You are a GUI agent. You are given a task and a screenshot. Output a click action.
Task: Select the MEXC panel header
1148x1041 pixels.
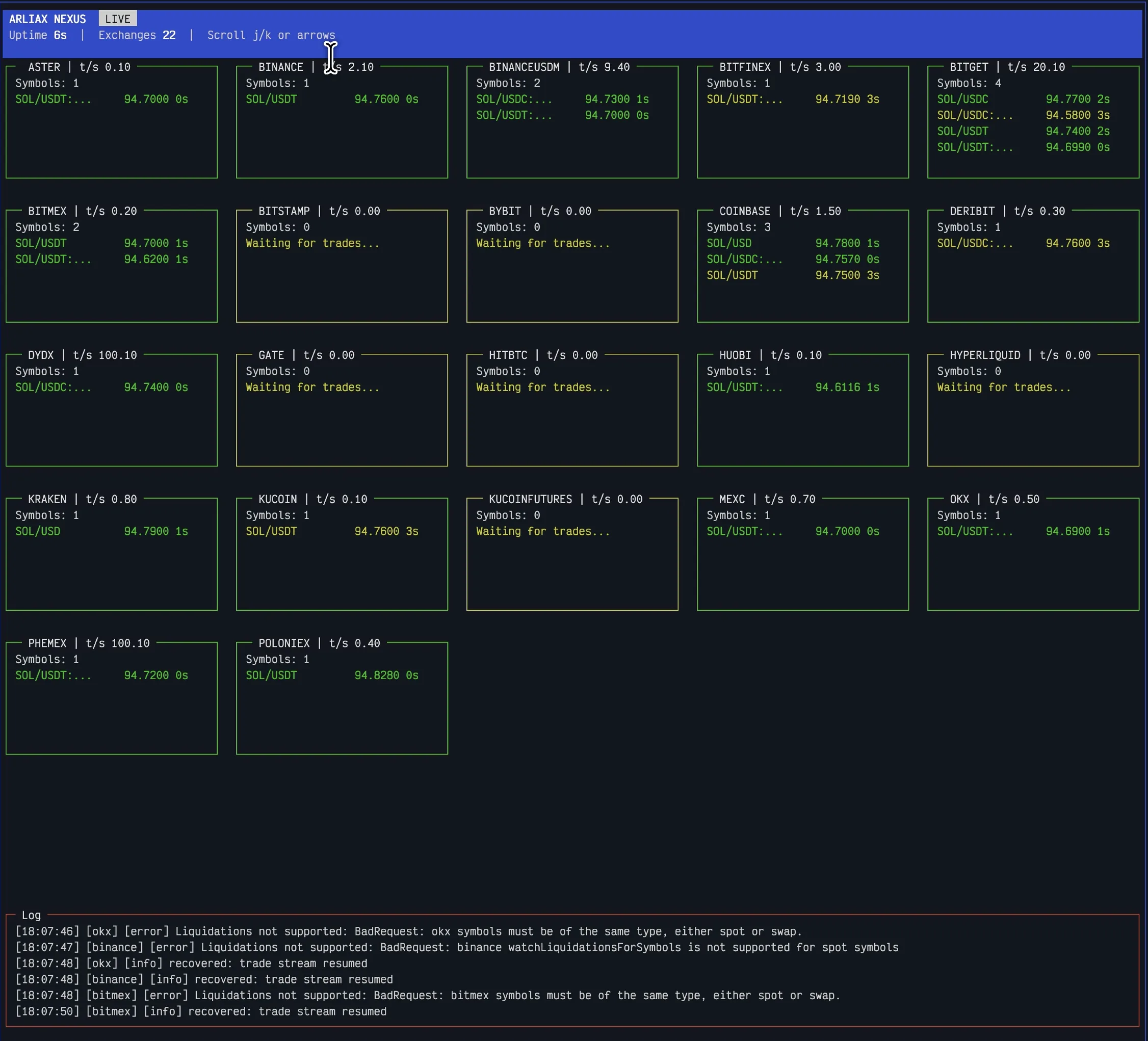pos(767,500)
